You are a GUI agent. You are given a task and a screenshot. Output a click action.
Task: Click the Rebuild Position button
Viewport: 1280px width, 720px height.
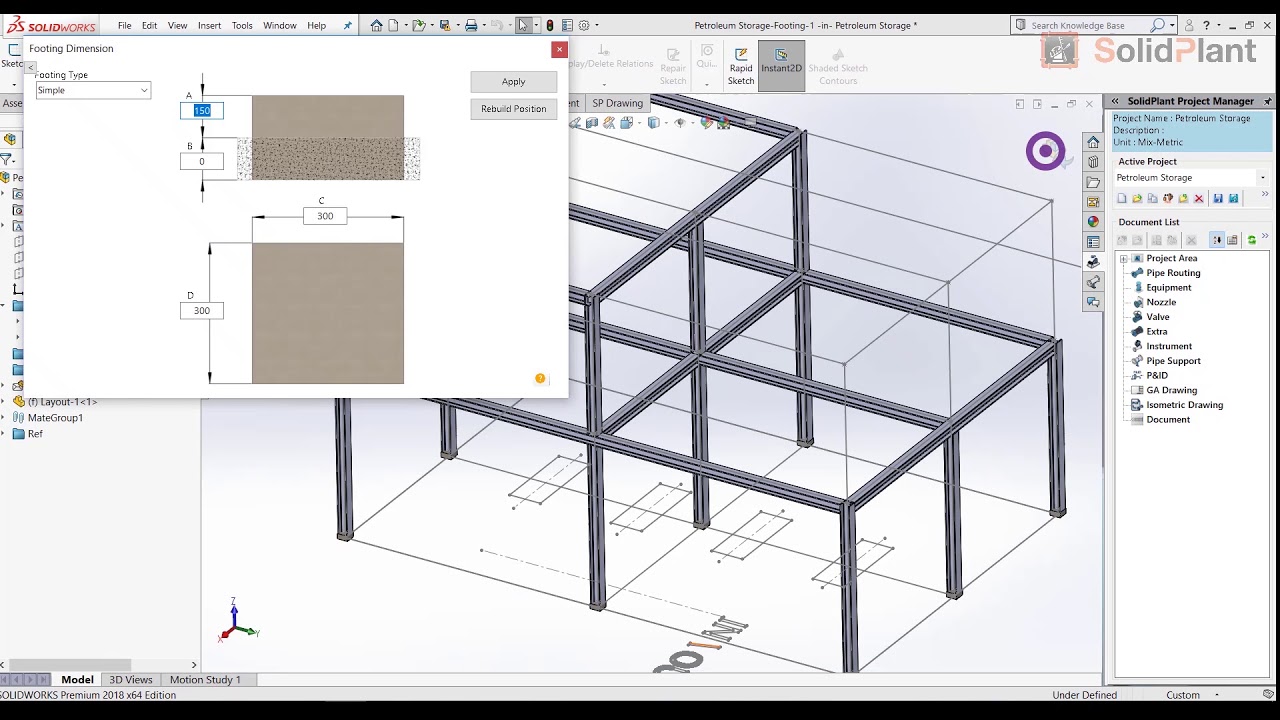pos(513,109)
